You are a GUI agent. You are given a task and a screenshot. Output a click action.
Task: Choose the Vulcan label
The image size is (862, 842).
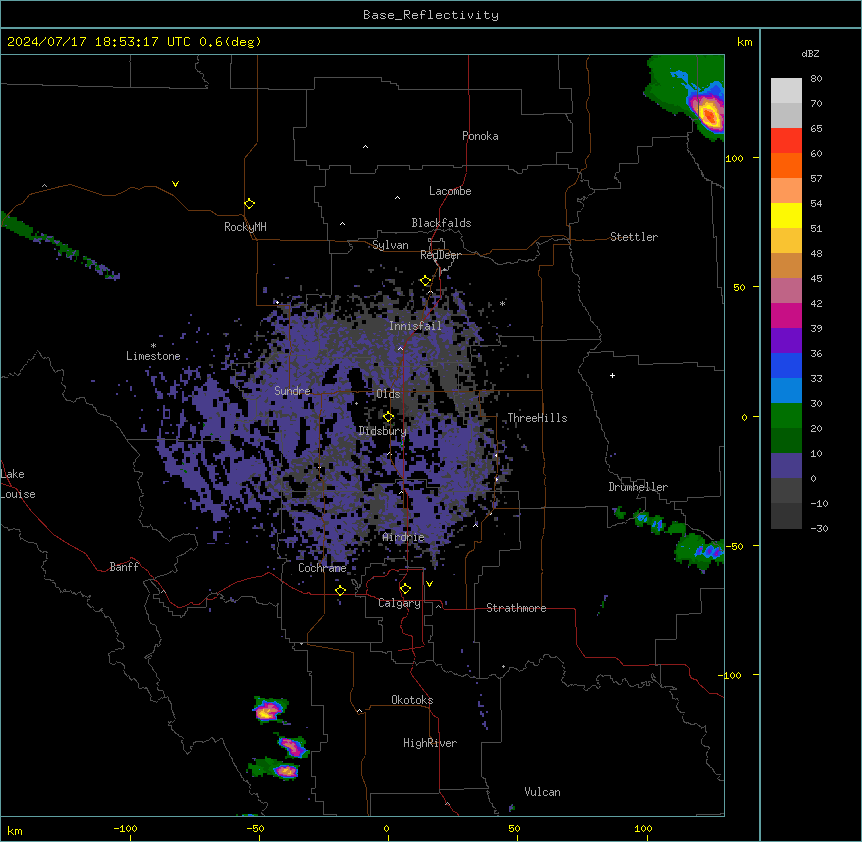coord(542,792)
